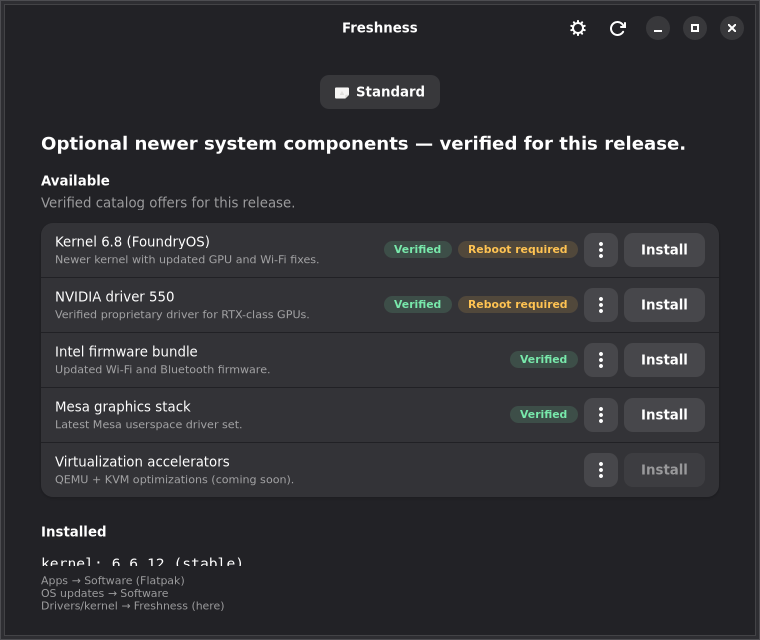Image resolution: width=760 pixels, height=640 pixels.
Task: Select the Mesa graphics stack title
Action: coord(123,407)
